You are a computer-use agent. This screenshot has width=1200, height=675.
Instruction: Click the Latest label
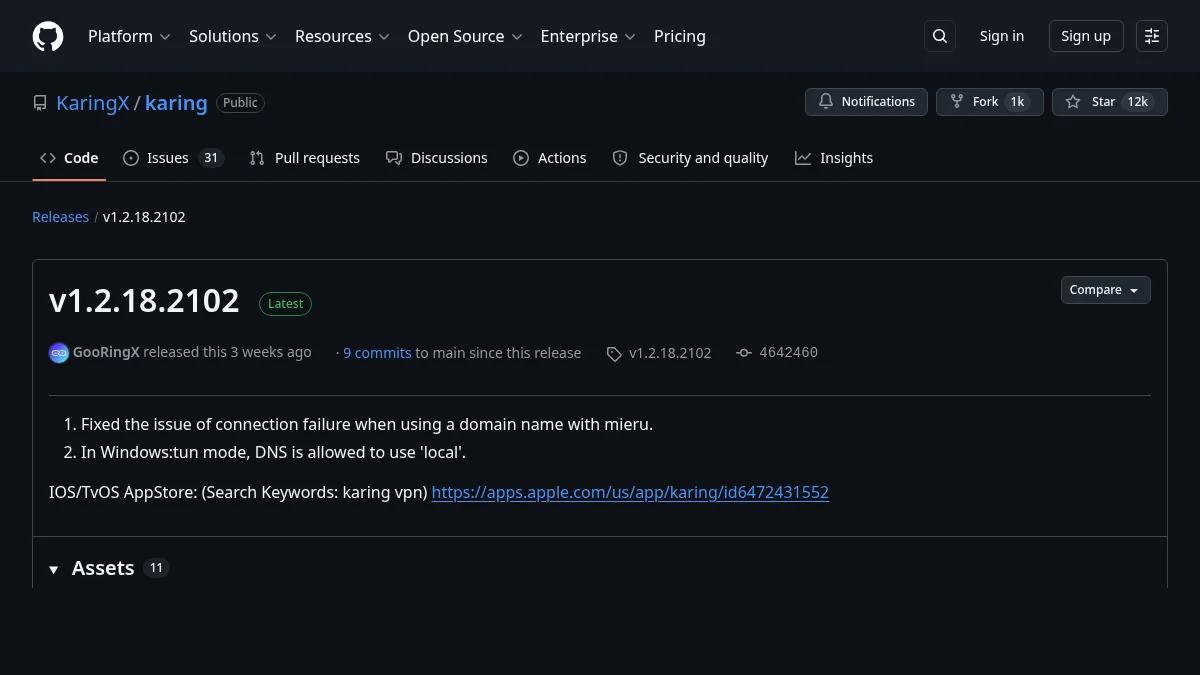tap(285, 304)
